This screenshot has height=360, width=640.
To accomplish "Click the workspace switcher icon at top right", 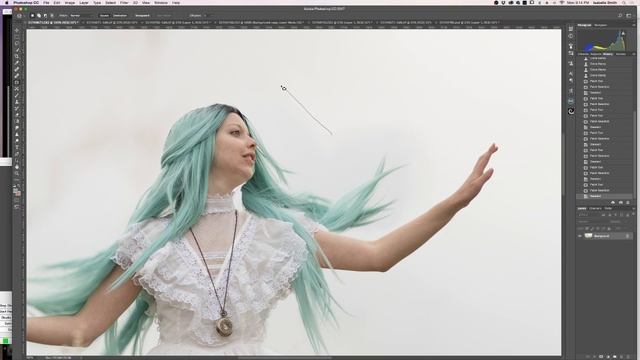I will coord(629,16).
